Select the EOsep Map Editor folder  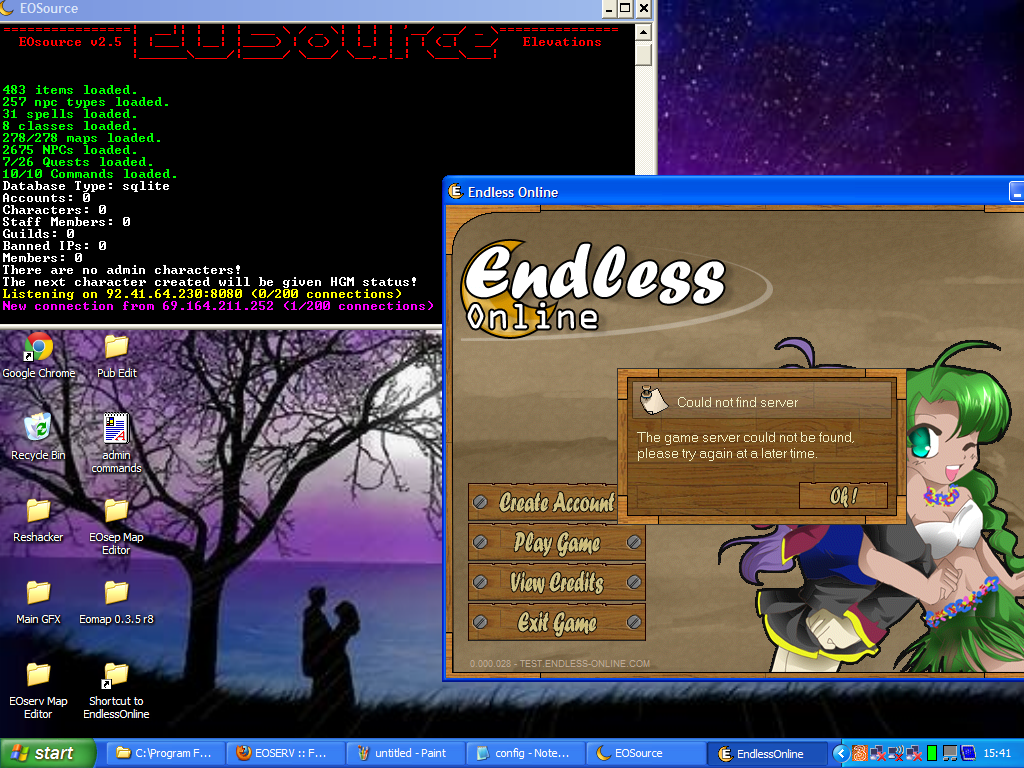(x=116, y=510)
